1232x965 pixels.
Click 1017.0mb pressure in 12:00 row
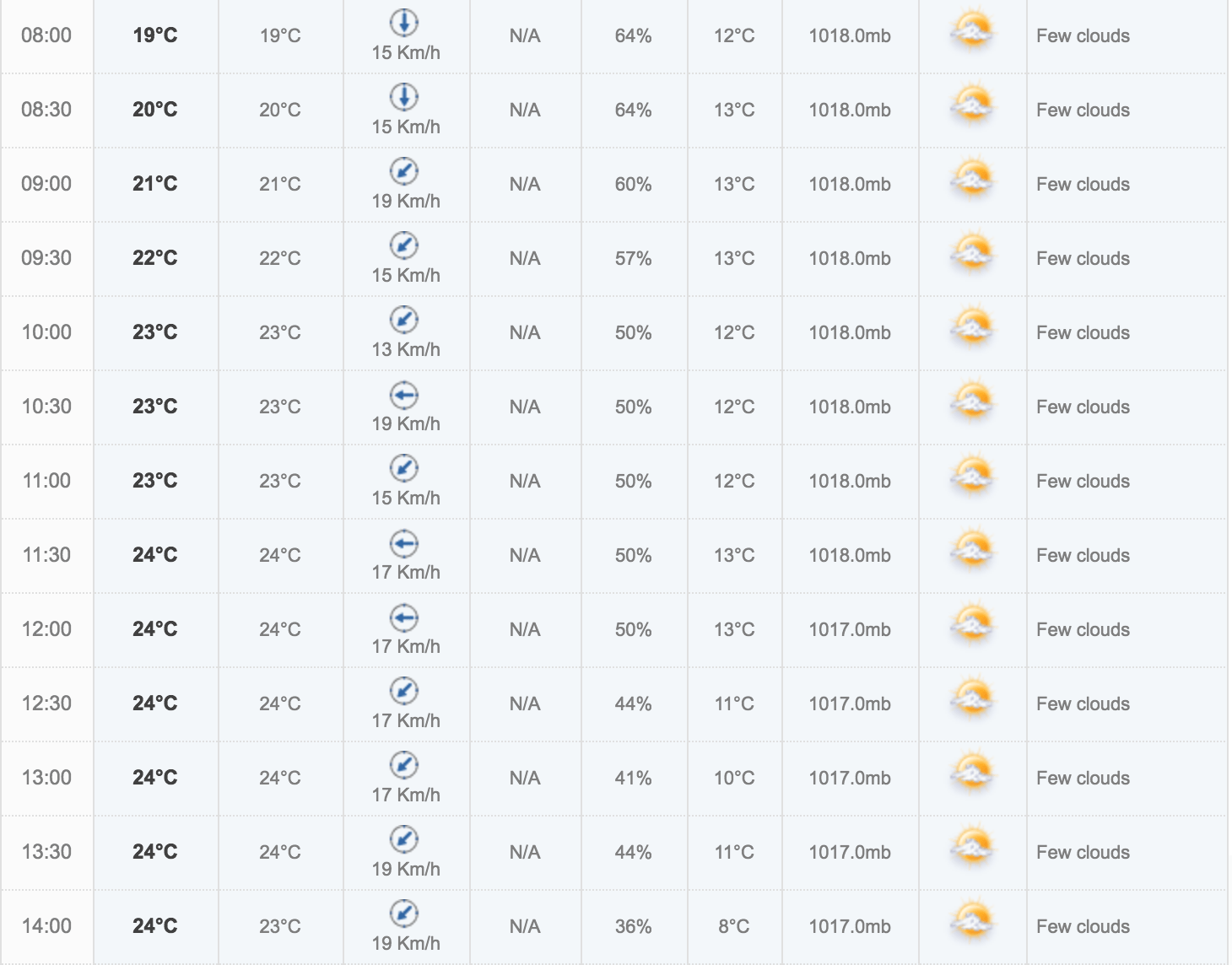coord(850,629)
